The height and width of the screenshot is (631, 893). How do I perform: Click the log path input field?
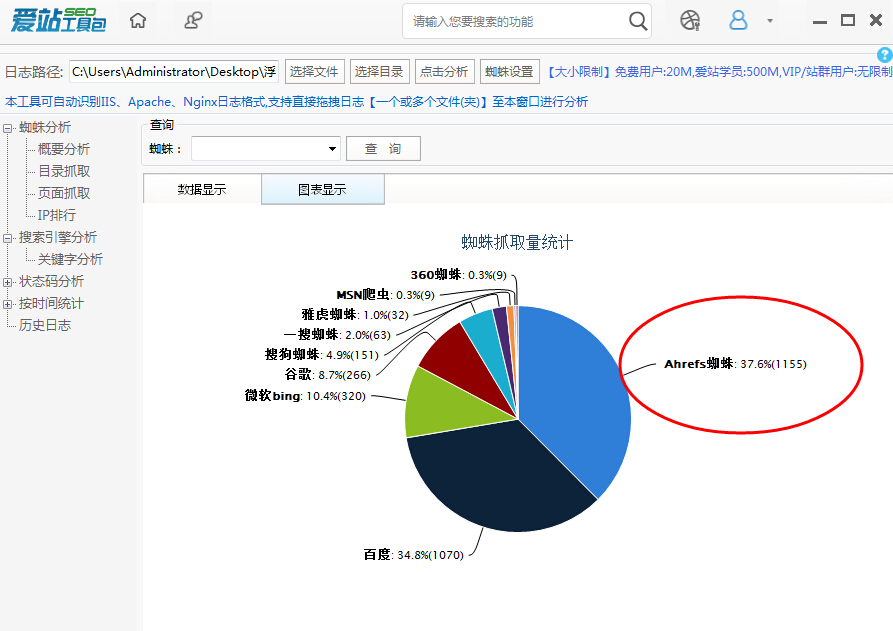pyautogui.click(x=174, y=72)
